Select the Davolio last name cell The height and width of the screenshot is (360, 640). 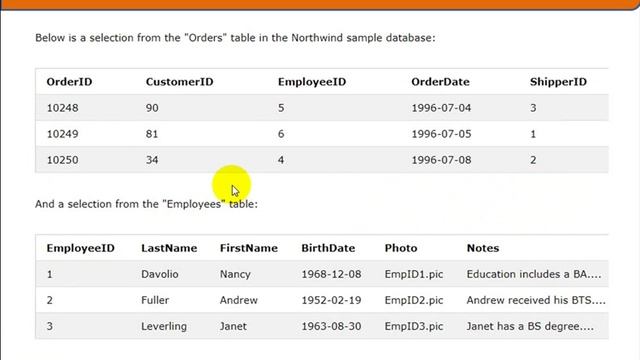click(x=160, y=274)
